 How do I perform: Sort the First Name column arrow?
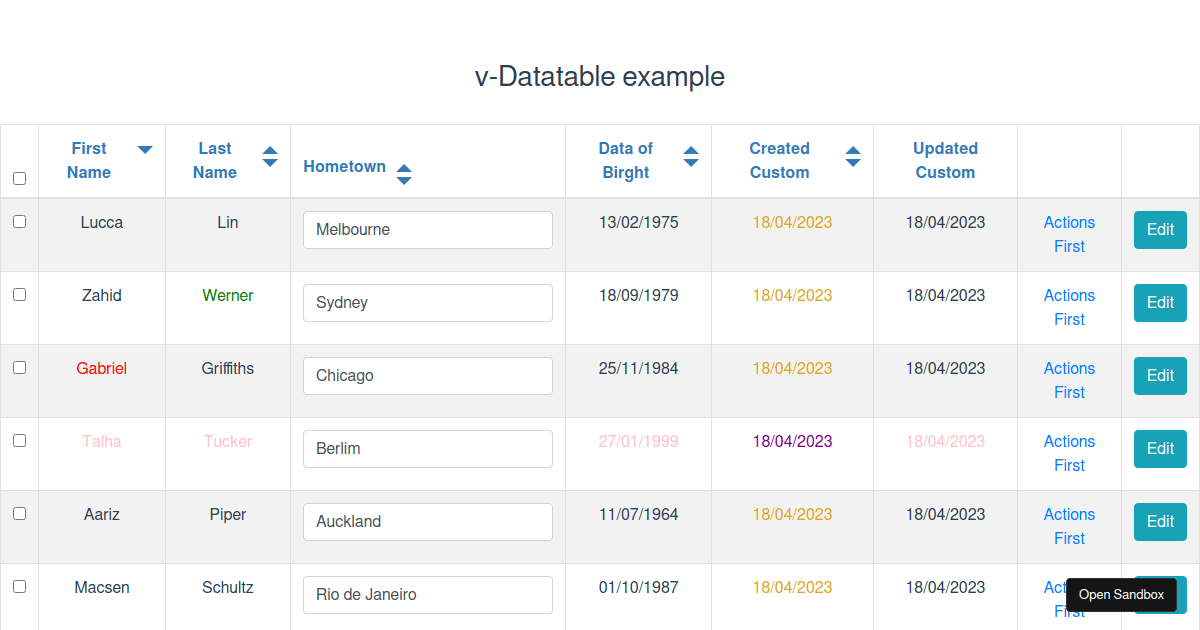point(144,148)
